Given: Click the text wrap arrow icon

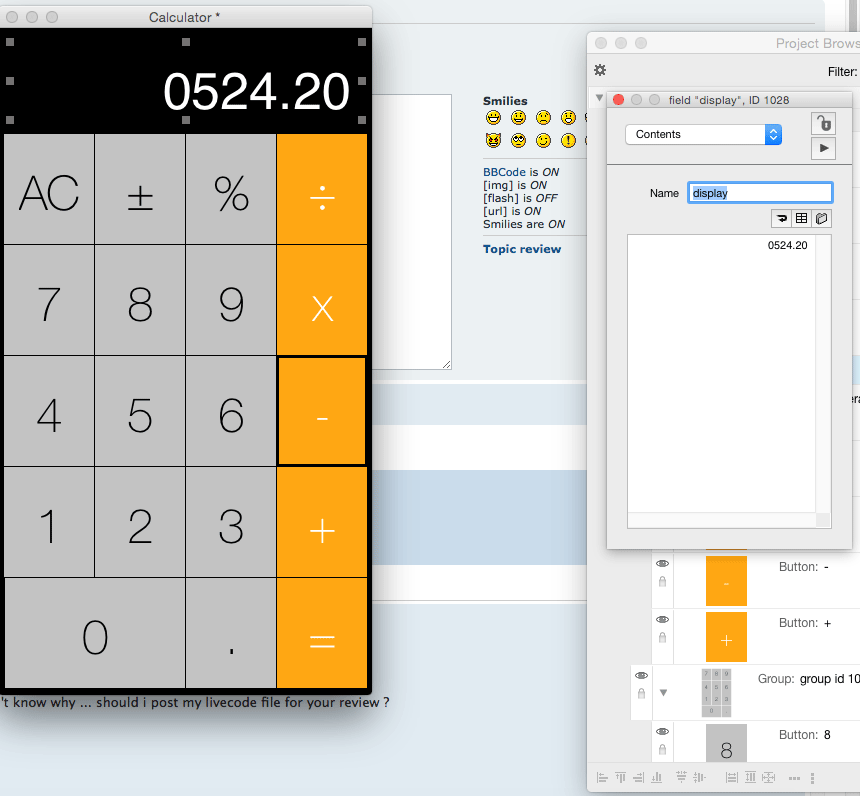Looking at the screenshot, I should [781, 218].
